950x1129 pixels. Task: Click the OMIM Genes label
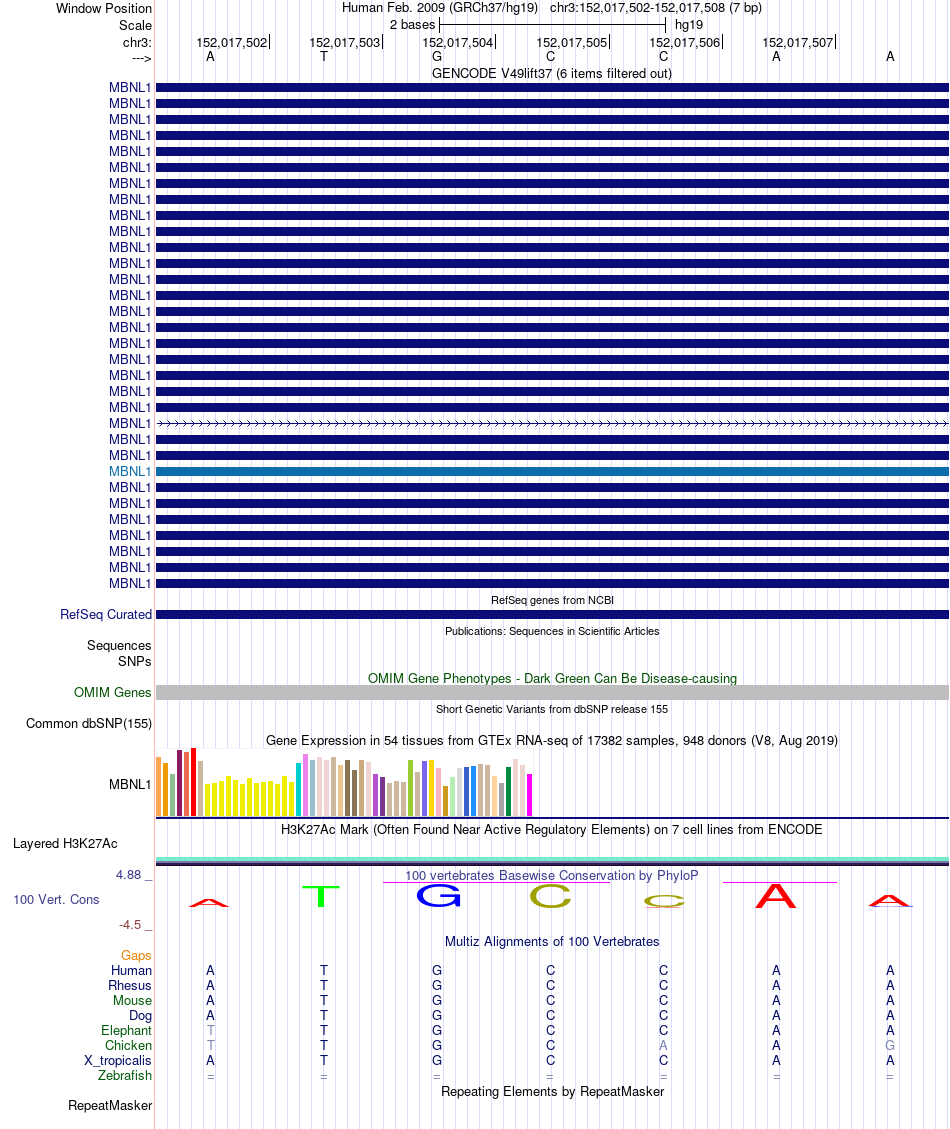coord(112,692)
